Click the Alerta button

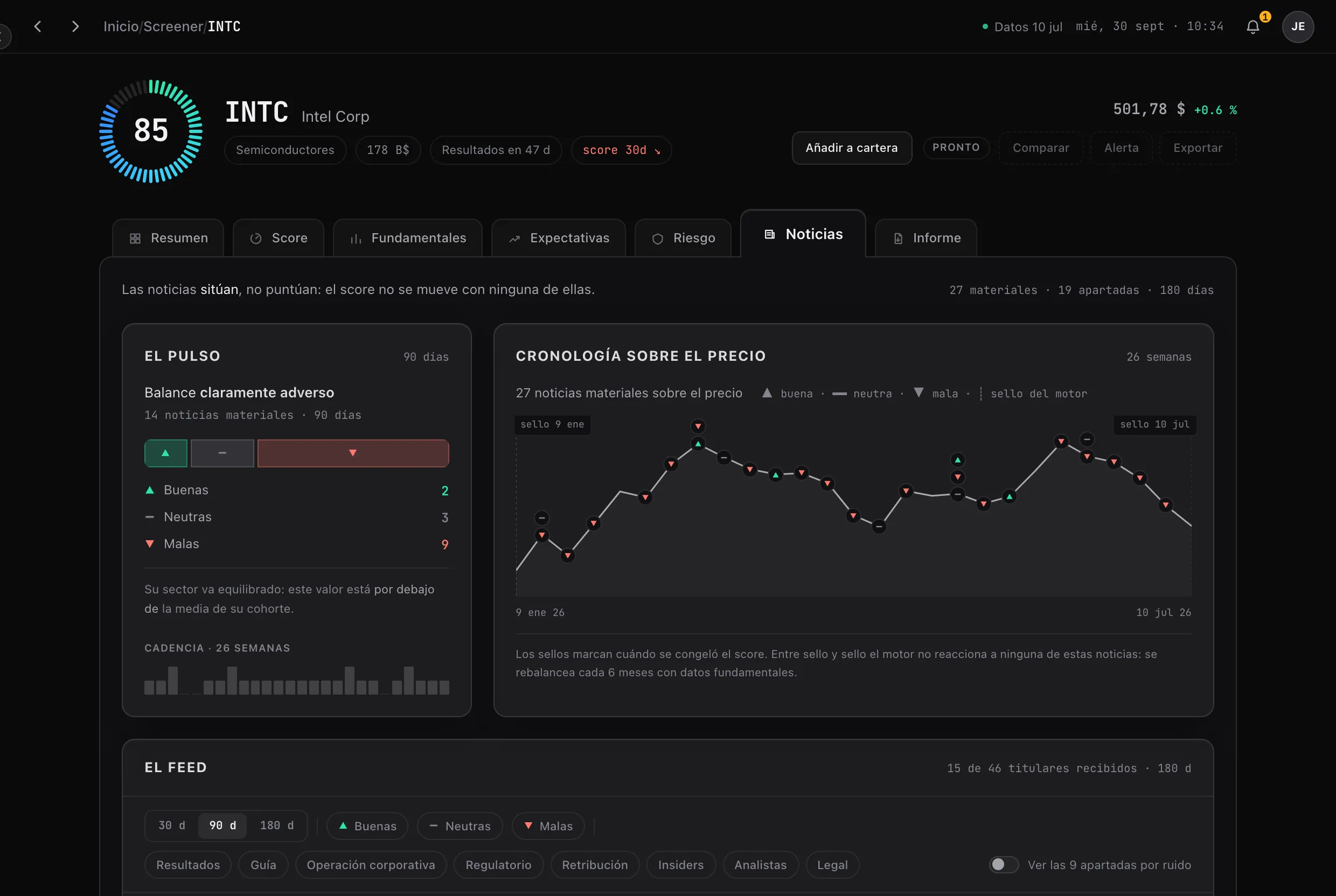point(1121,148)
